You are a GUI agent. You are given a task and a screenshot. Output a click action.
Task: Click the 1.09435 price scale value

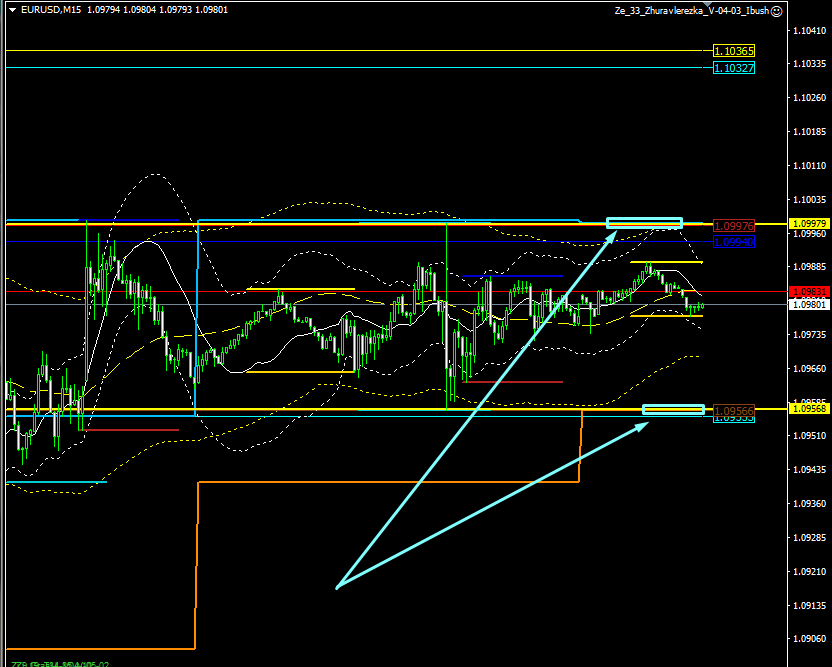point(810,470)
